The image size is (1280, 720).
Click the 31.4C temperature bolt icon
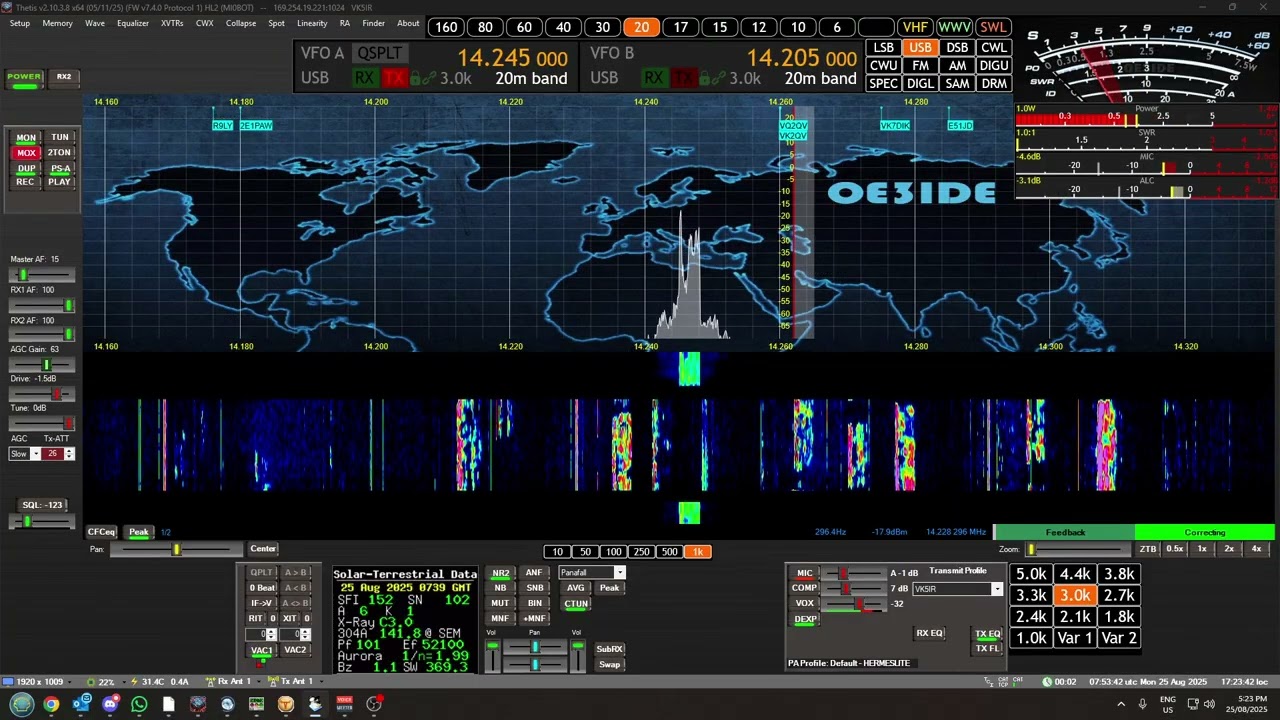134,681
